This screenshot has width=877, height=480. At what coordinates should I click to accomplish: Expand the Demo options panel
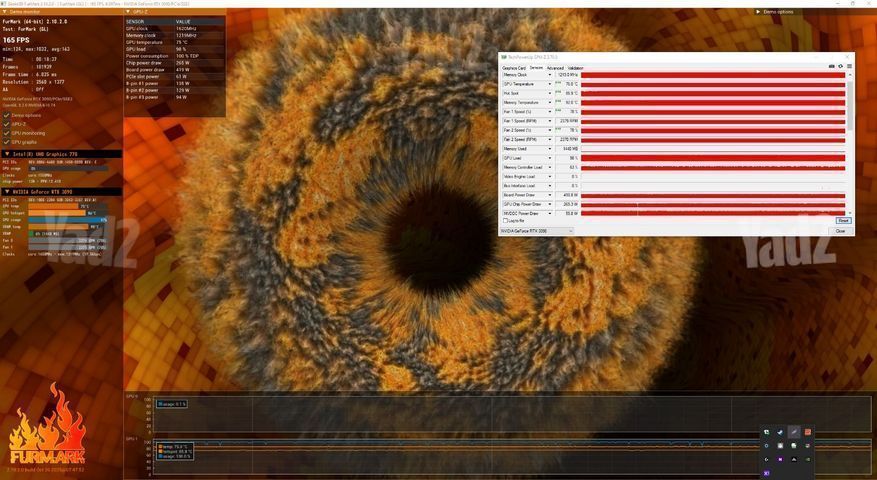[775, 12]
